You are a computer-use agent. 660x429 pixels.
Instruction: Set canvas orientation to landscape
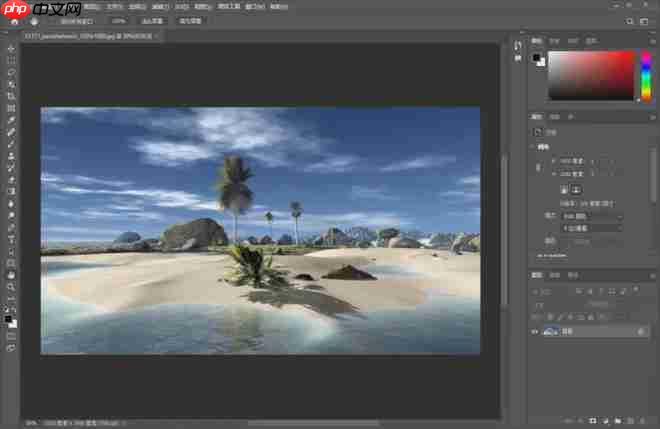pos(576,189)
